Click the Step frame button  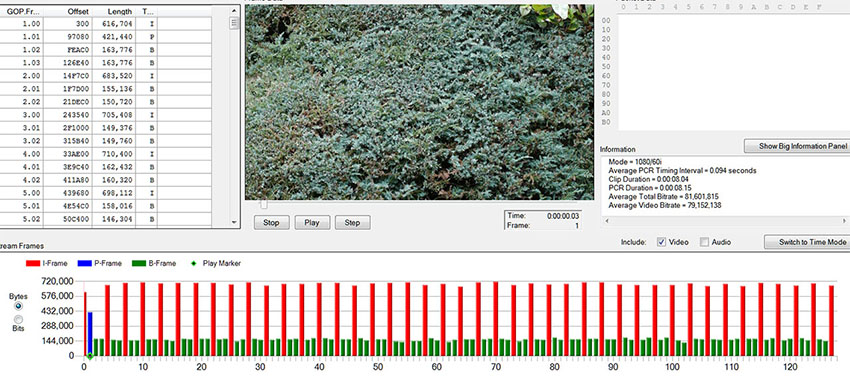[352, 222]
